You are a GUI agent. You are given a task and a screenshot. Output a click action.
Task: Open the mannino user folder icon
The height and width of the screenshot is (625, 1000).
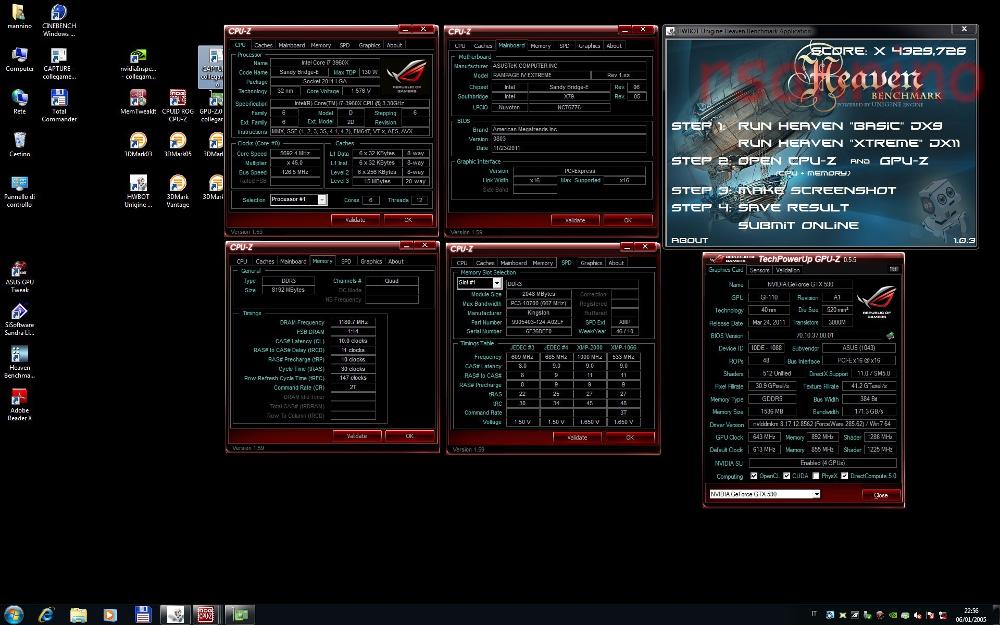click(x=19, y=17)
